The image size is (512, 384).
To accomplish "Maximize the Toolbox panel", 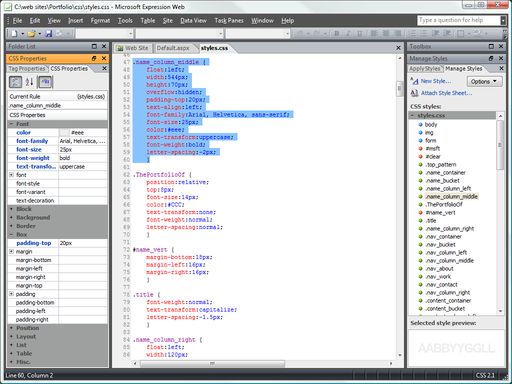I will pos(491,46).
